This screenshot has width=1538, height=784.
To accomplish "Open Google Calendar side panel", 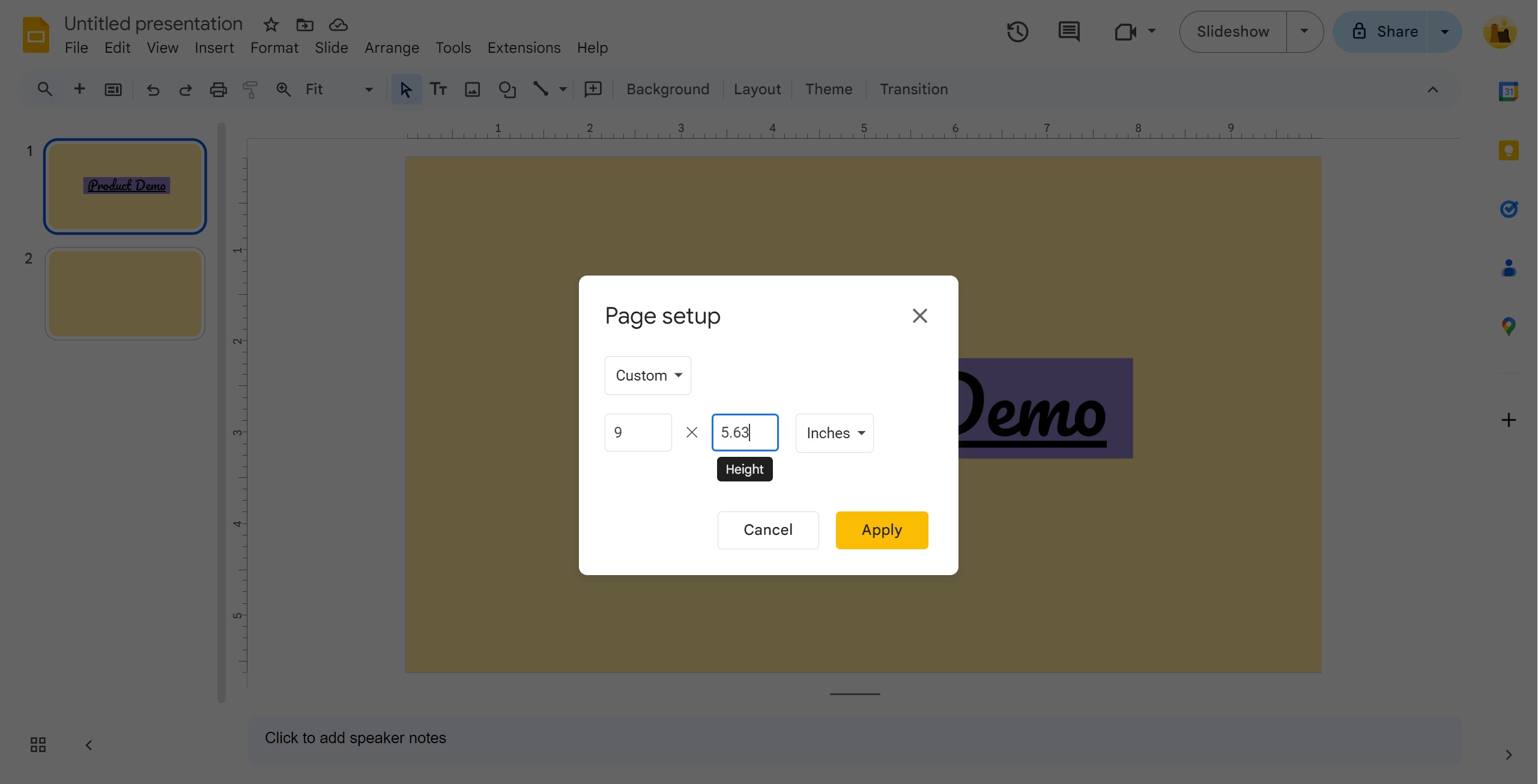I will pyautogui.click(x=1509, y=91).
